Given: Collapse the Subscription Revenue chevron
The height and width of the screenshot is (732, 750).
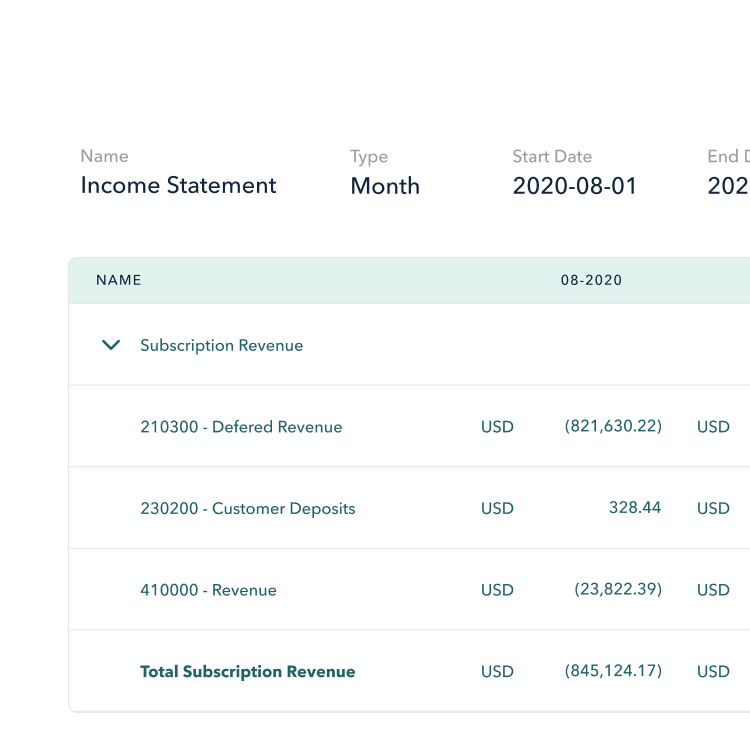Looking at the screenshot, I should click(112, 345).
